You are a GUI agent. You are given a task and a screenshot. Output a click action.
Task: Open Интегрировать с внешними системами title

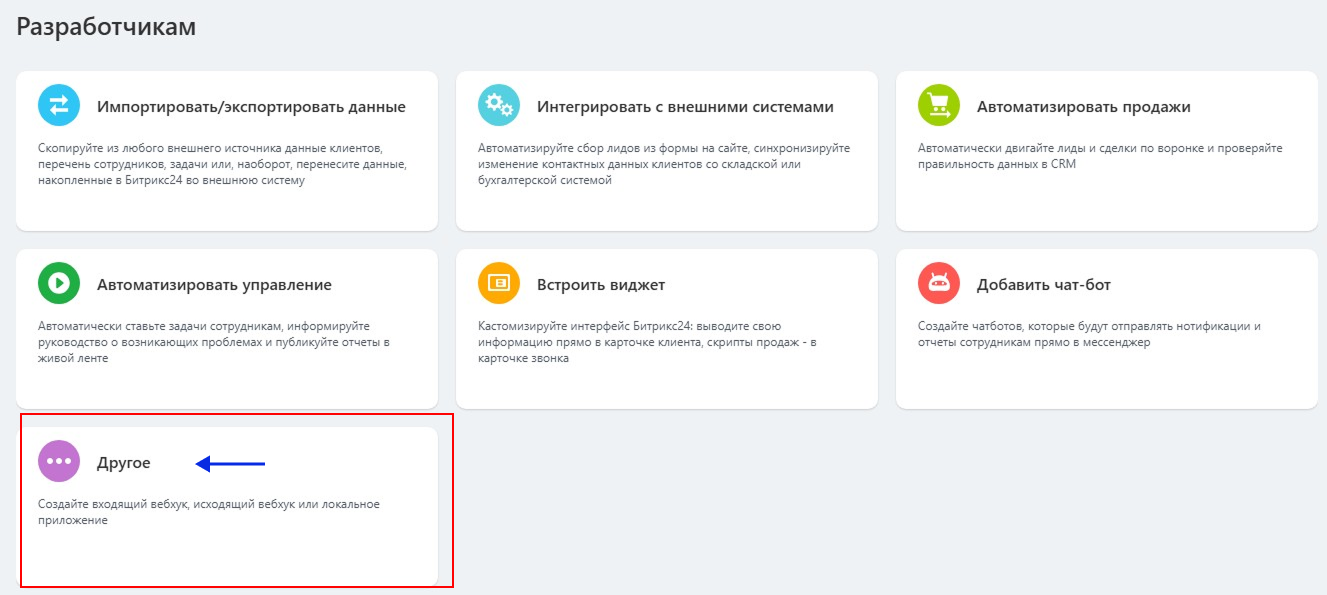[x=685, y=107]
